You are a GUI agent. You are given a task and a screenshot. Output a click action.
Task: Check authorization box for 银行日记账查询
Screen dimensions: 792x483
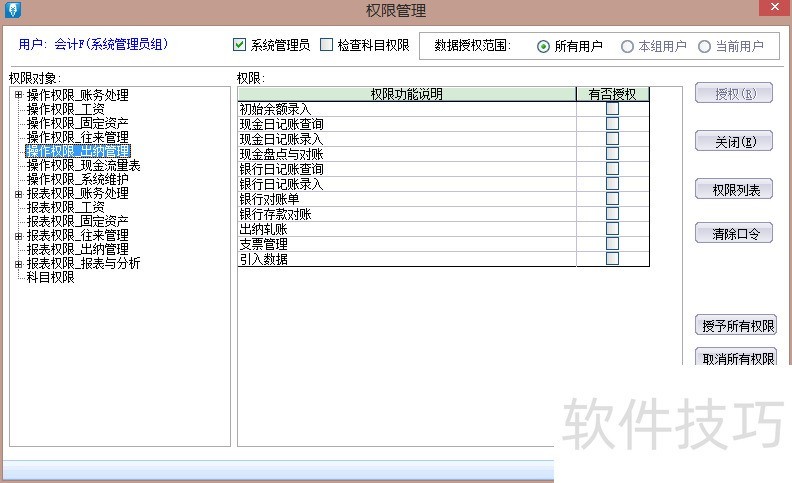(x=612, y=168)
